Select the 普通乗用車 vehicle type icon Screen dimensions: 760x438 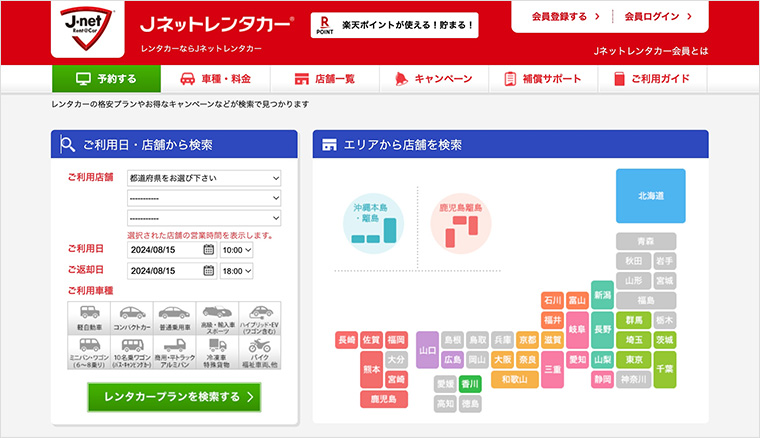click(x=174, y=318)
